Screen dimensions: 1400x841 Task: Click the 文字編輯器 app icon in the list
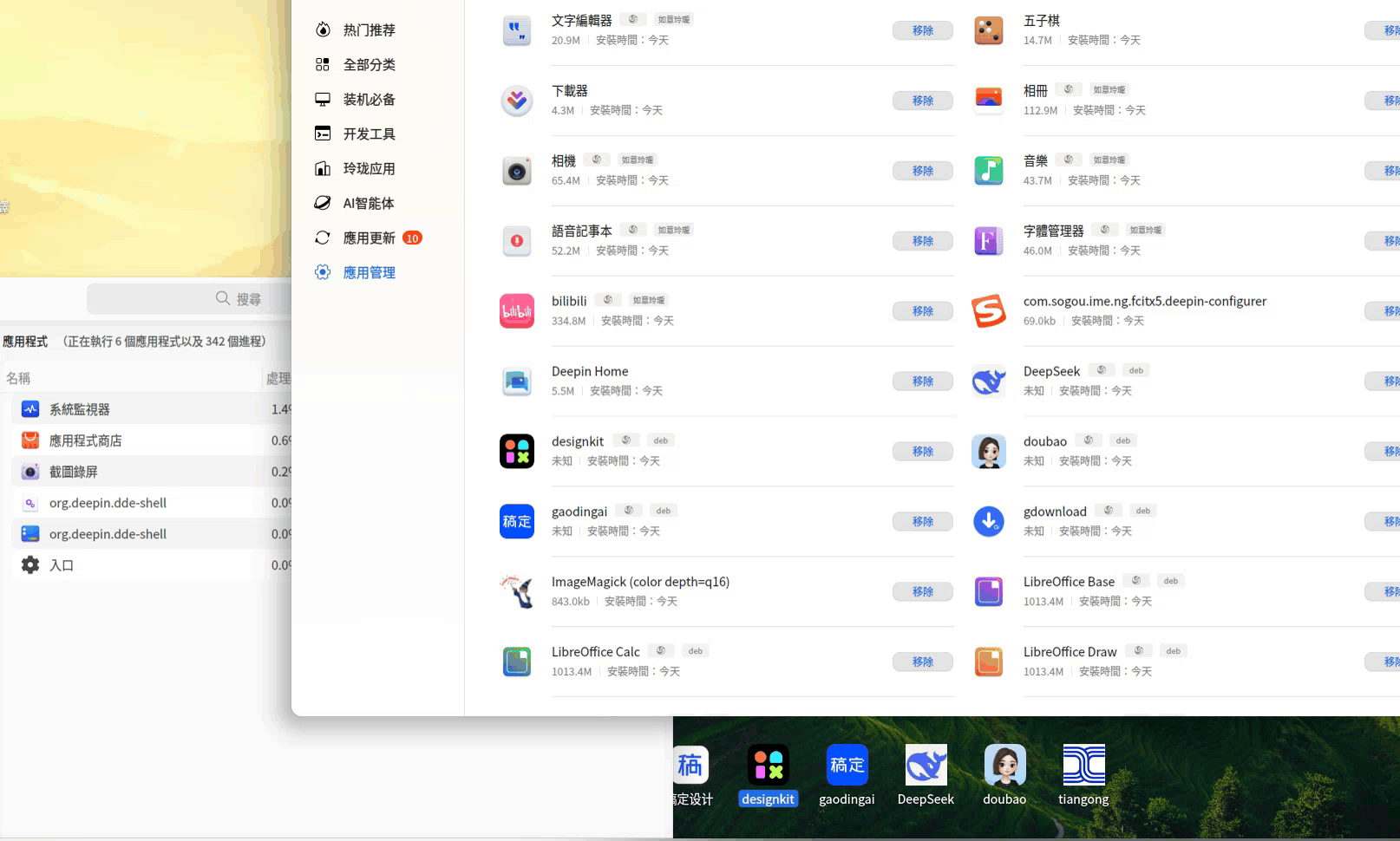(517, 30)
